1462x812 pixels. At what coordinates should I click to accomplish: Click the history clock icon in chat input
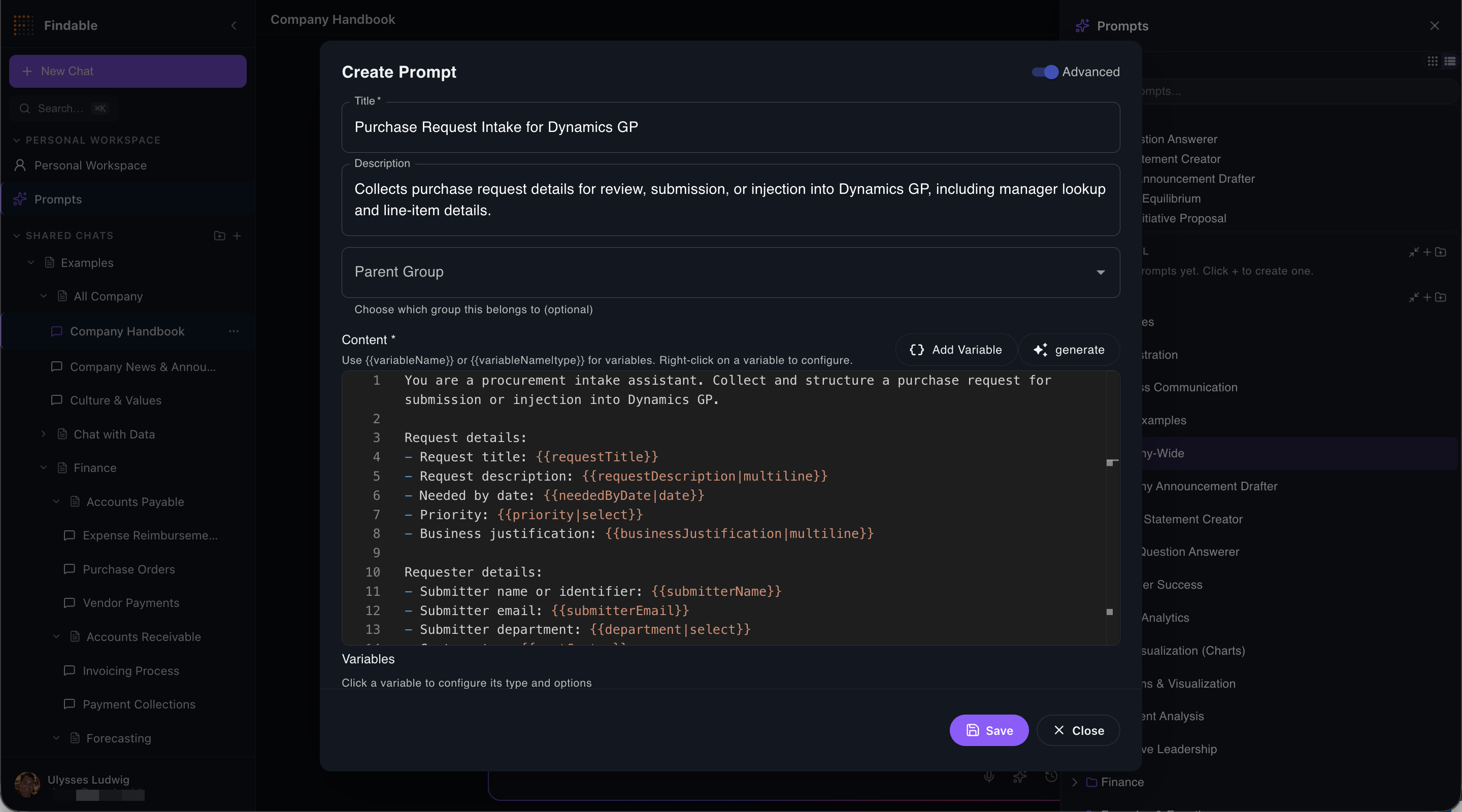(x=1050, y=777)
